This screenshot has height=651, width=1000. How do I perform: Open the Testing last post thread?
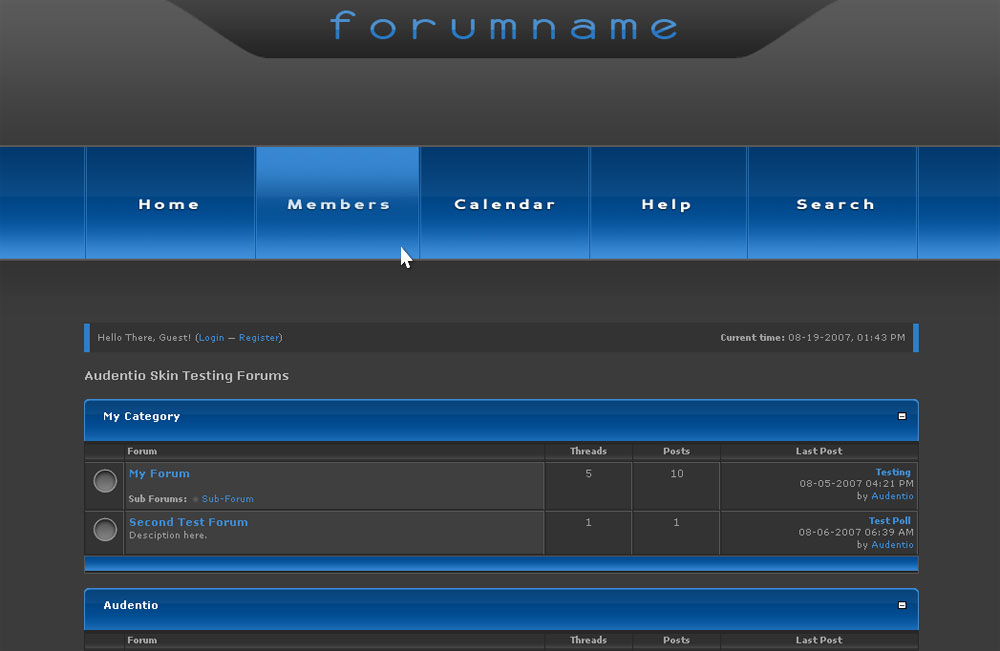pyautogui.click(x=893, y=472)
